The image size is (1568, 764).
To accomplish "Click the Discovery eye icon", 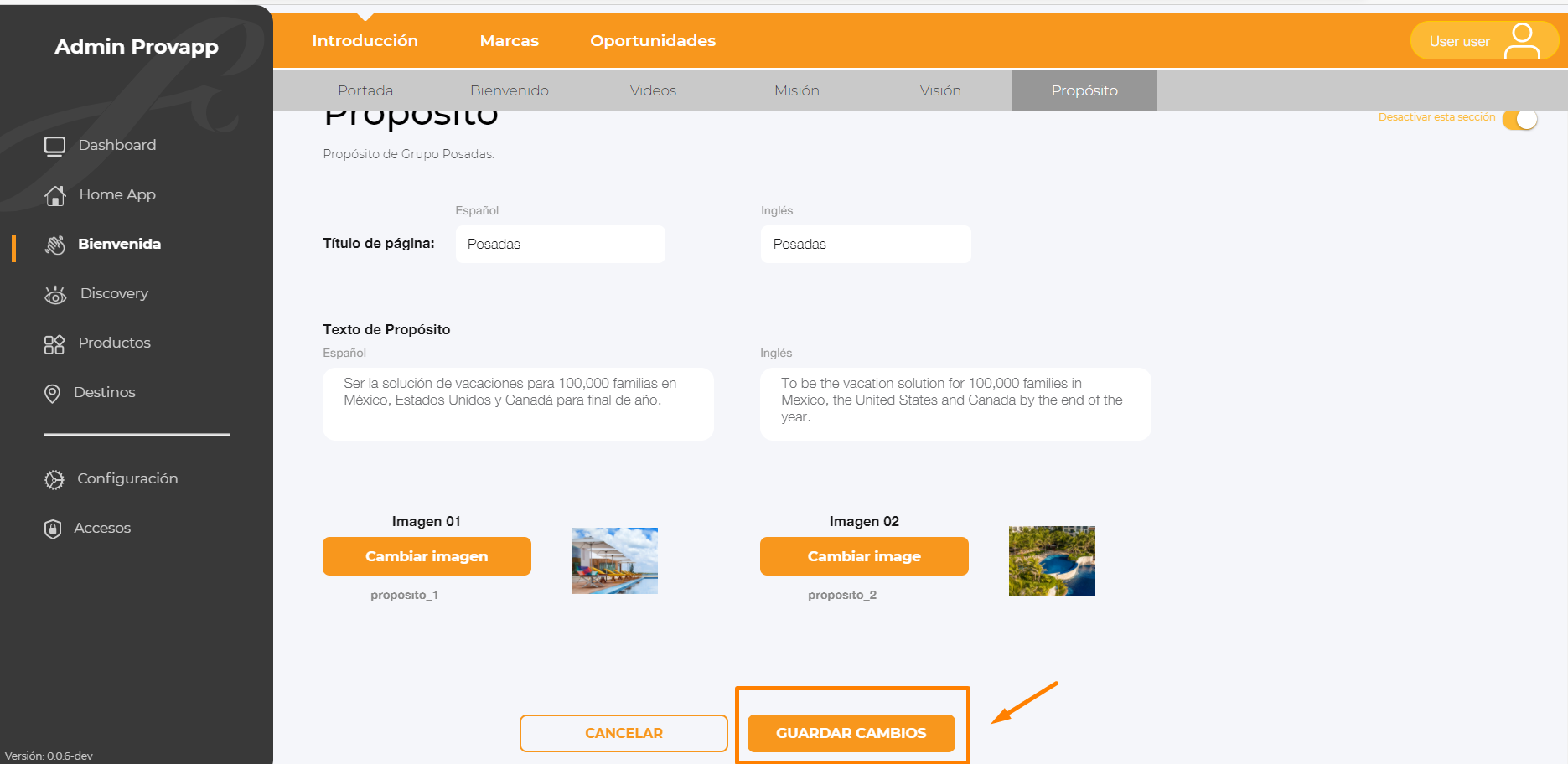I will pyautogui.click(x=55, y=294).
